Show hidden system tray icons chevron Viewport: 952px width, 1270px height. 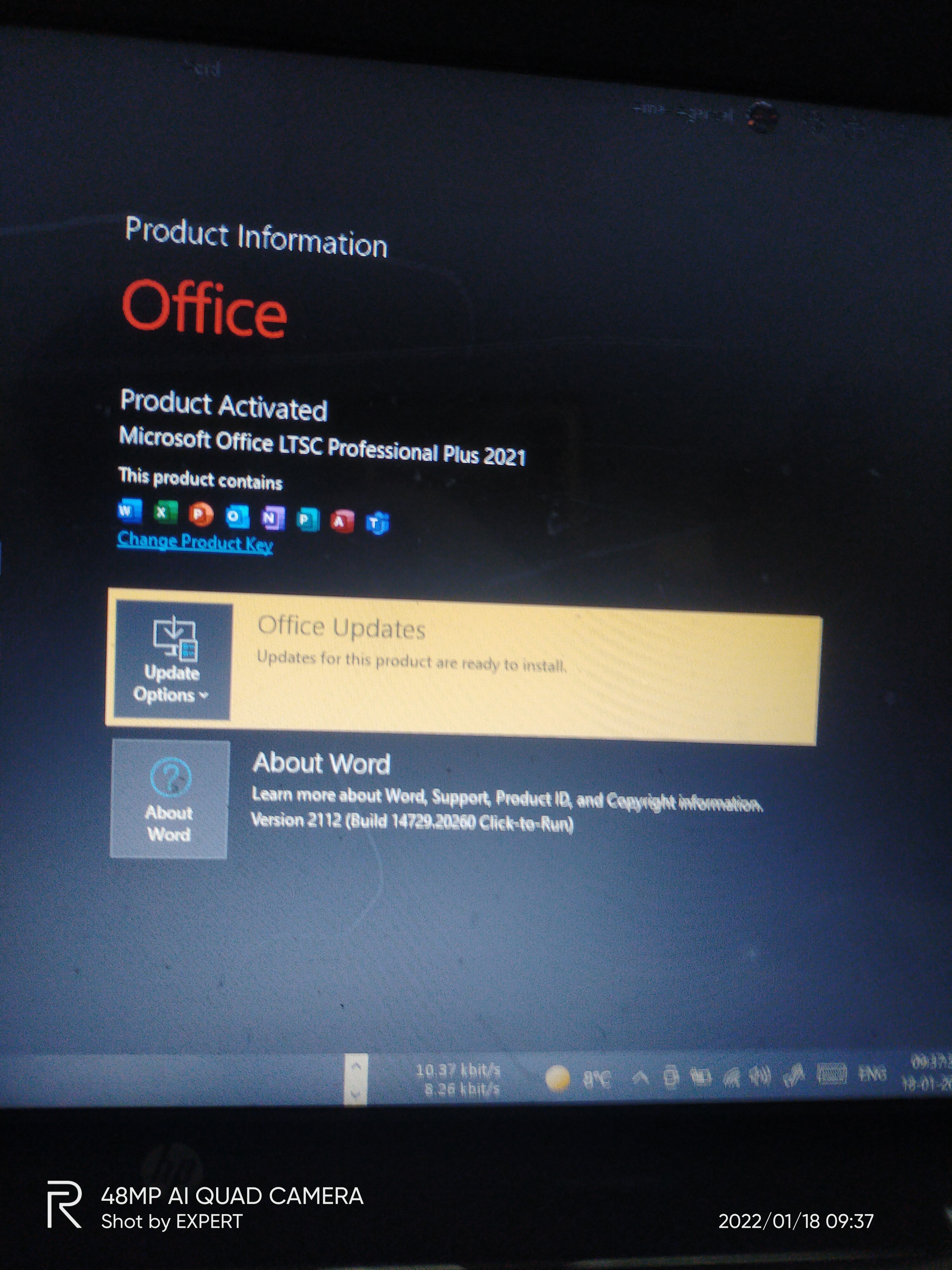click(640, 1078)
